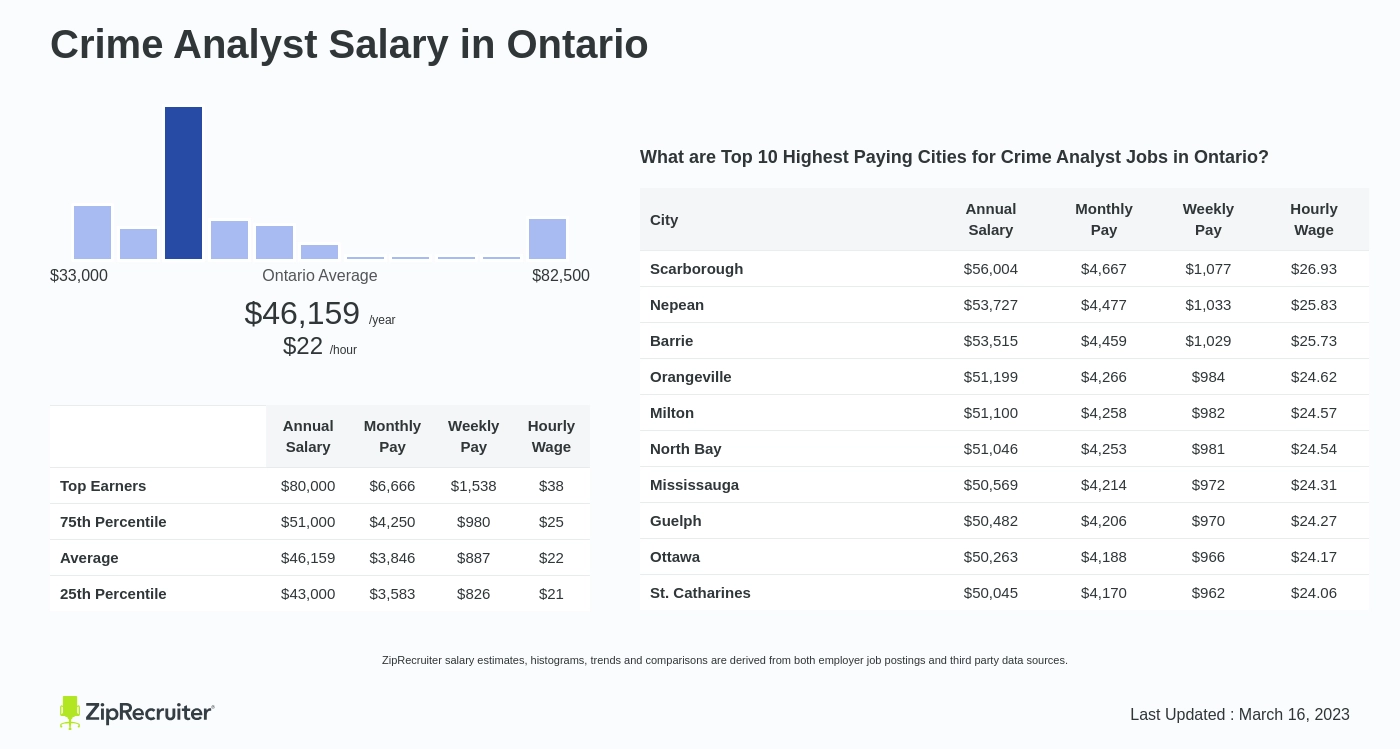Click the City column header
Viewport: 1400px width, 749px height.
(664, 219)
